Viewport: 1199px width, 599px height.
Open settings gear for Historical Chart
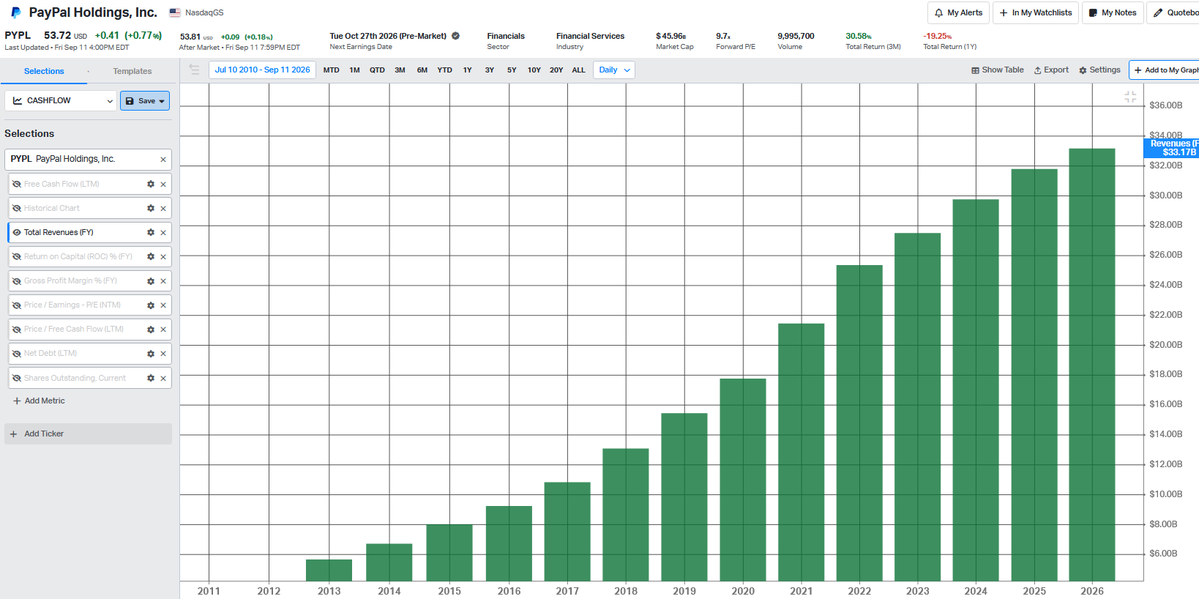tap(151, 208)
